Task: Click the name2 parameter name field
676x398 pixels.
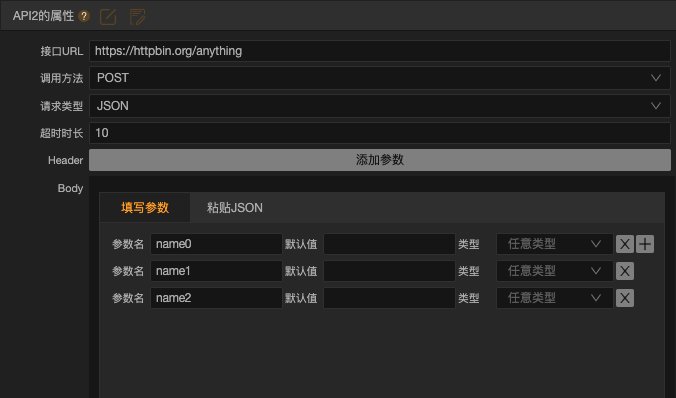Action: tap(216, 298)
